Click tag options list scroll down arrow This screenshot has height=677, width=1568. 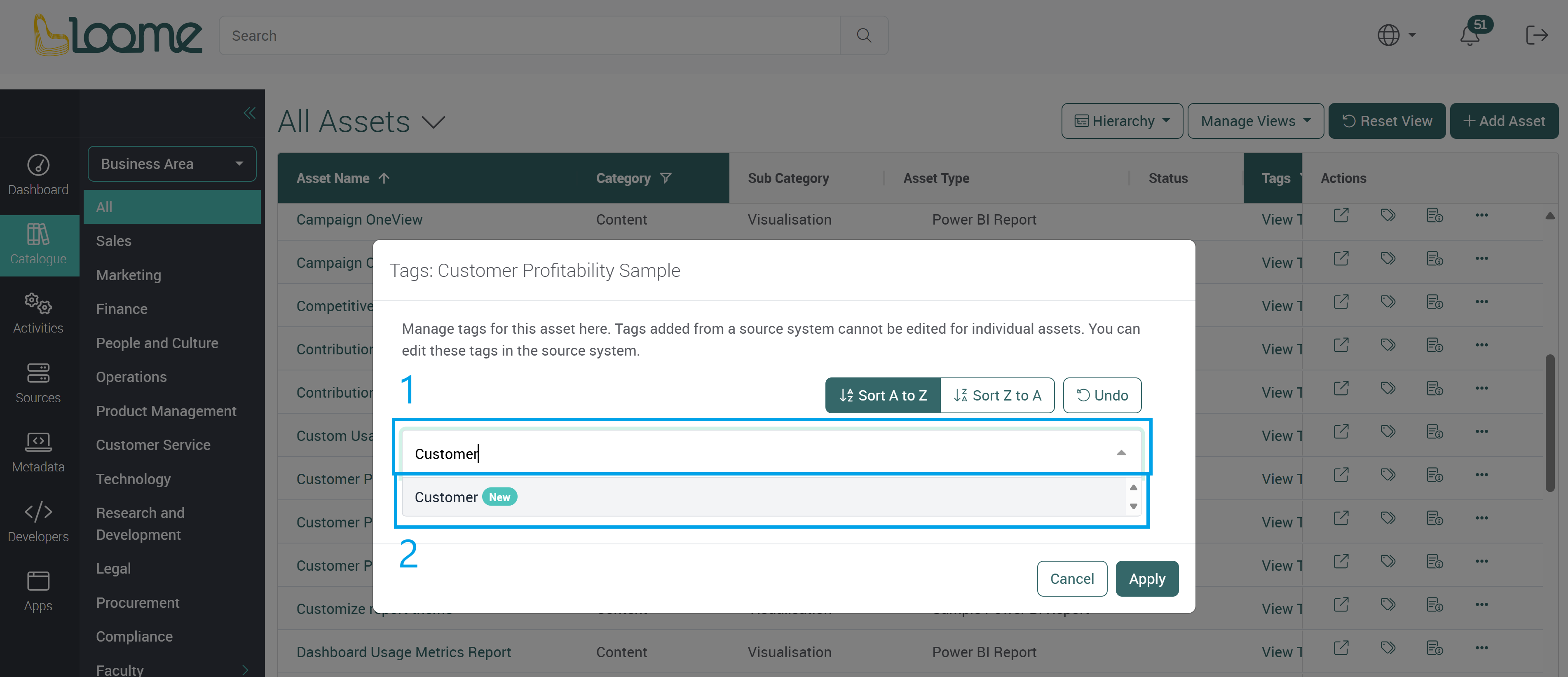1133,506
